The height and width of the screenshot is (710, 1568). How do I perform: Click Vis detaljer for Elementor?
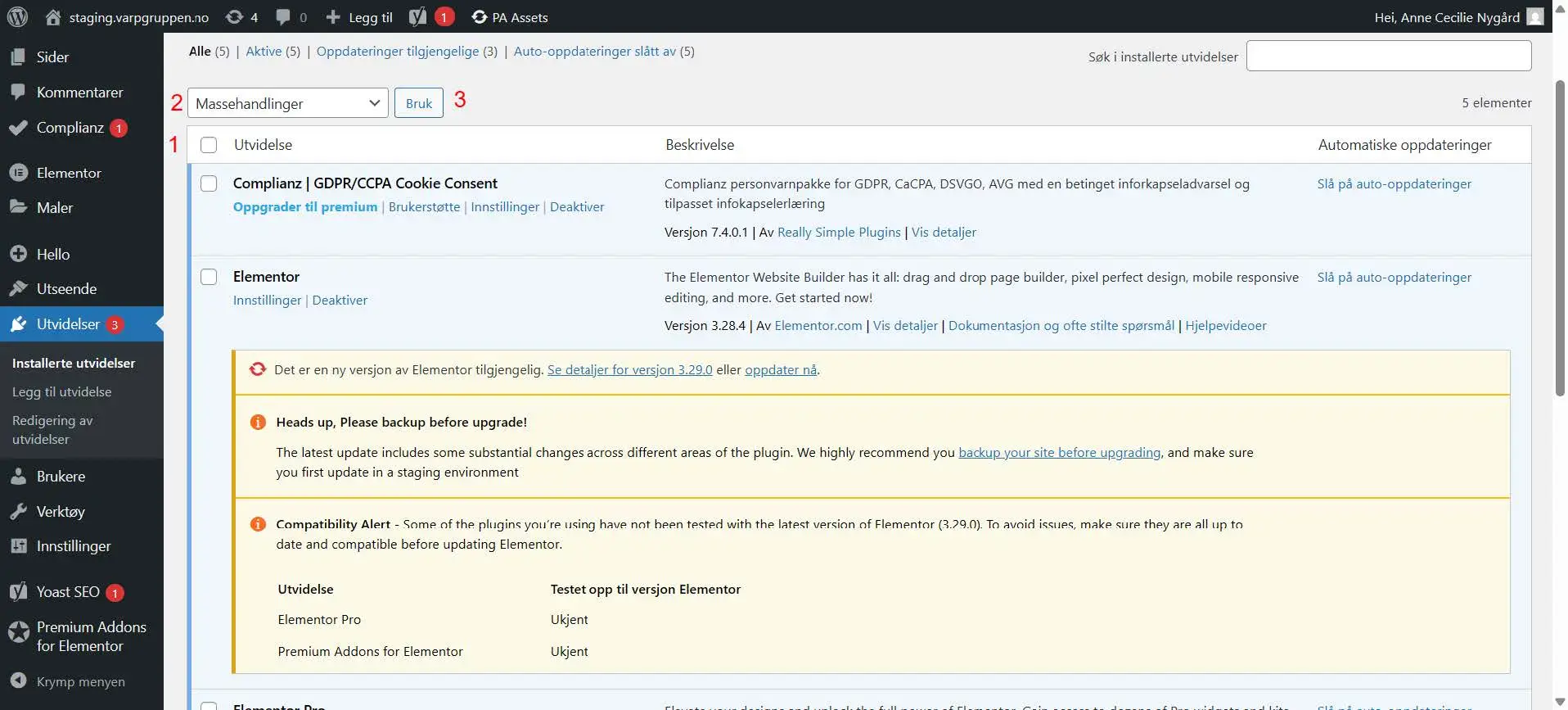tap(905, 325)
